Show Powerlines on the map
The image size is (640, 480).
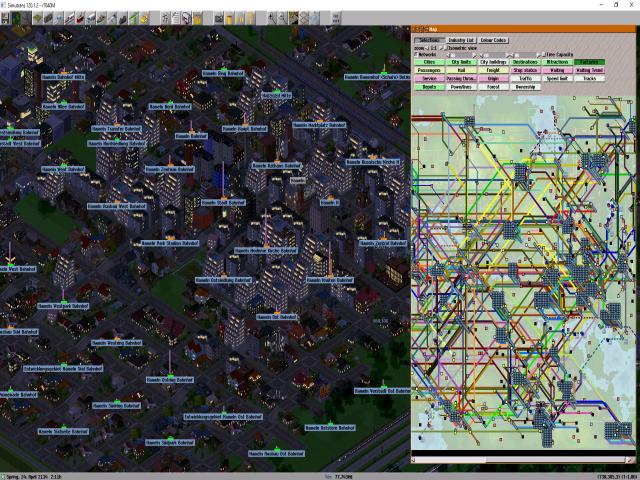(x=461, y=87)
